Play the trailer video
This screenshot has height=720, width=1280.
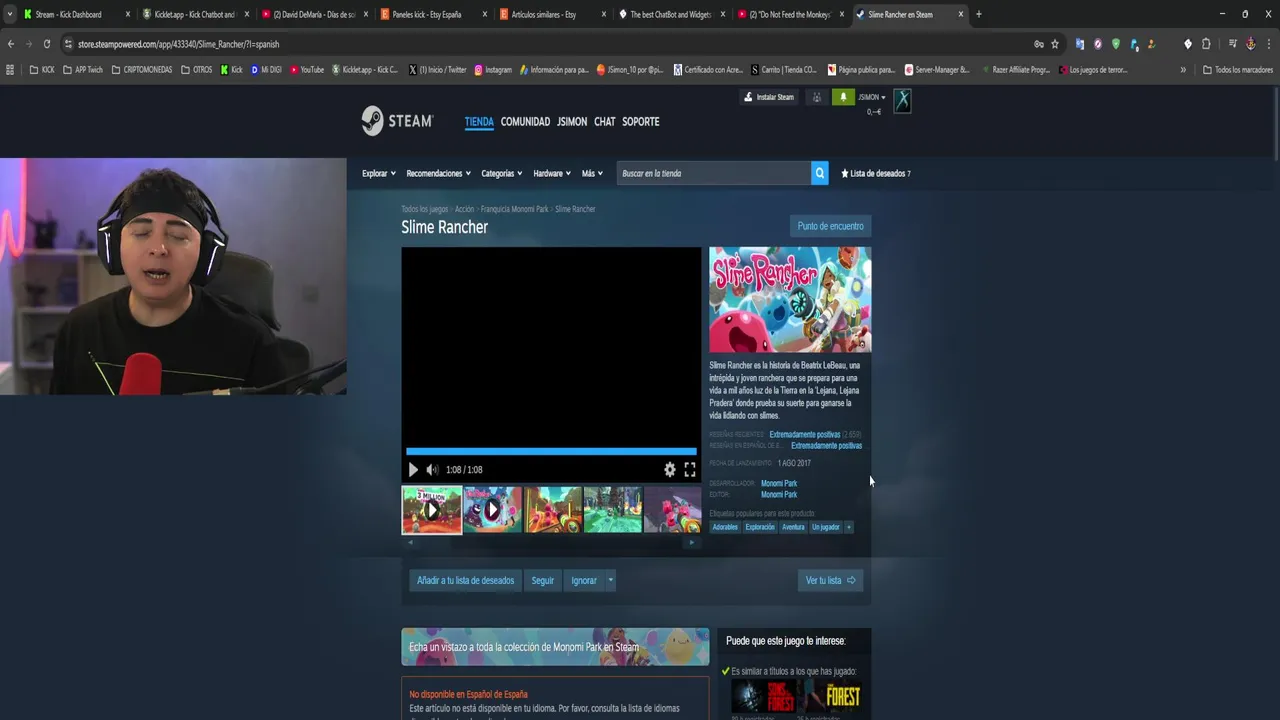[x=413, y=470]
